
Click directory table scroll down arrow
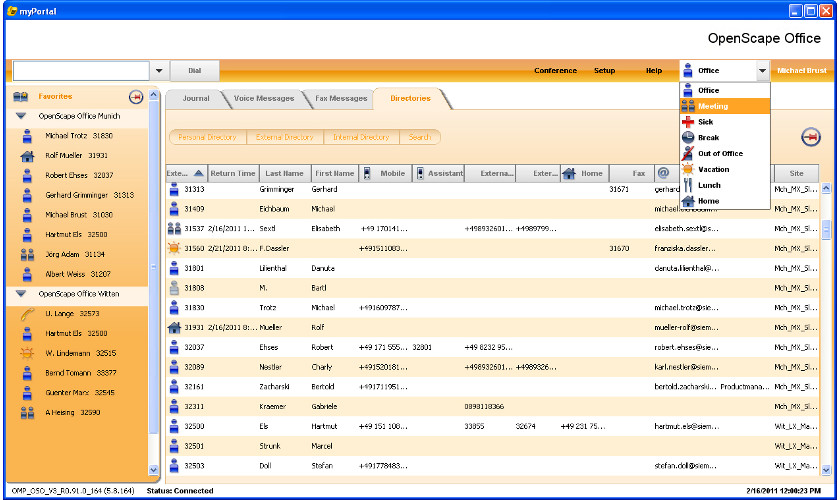[x=826, y=470]
